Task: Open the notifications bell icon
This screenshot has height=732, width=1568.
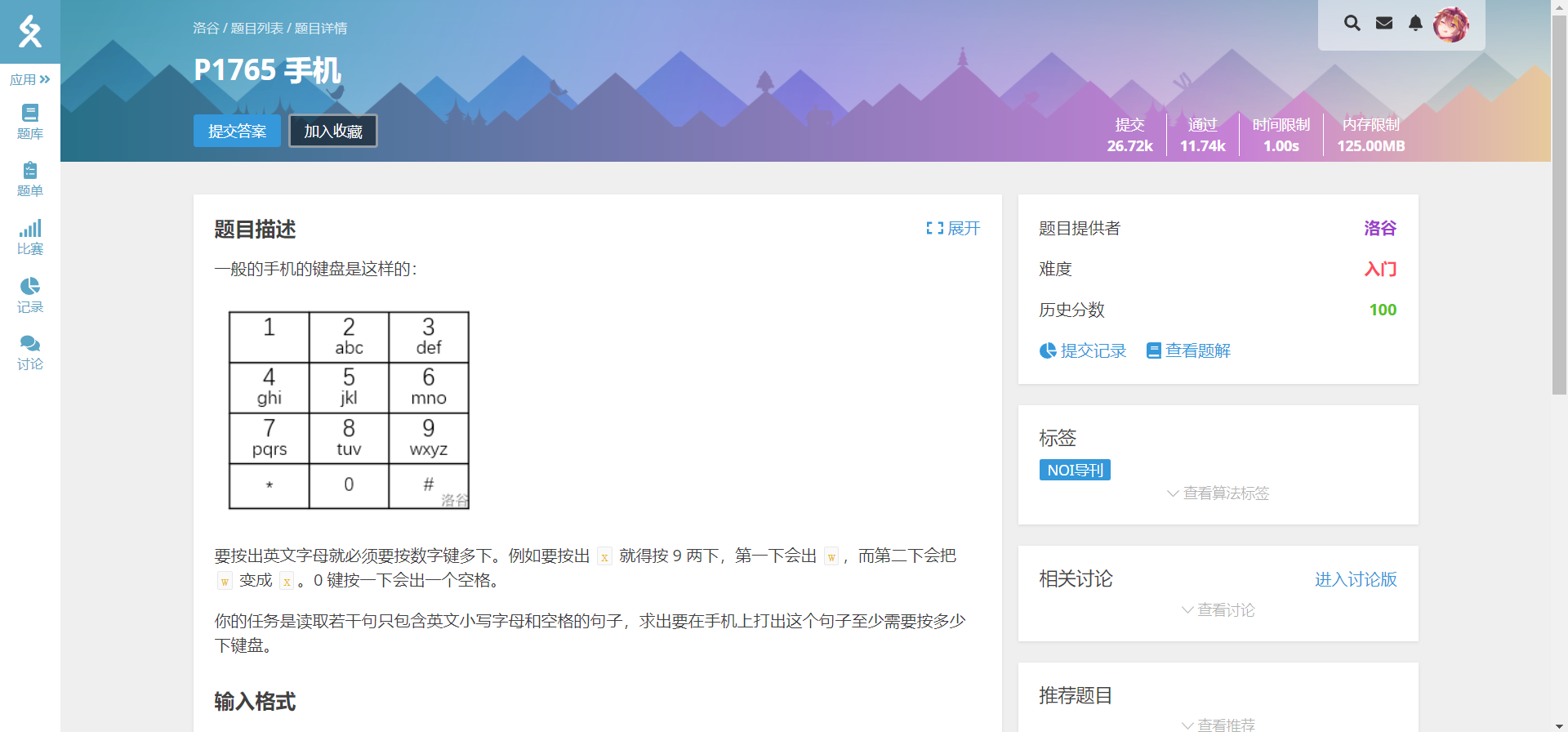Action: coord(1415,24)
